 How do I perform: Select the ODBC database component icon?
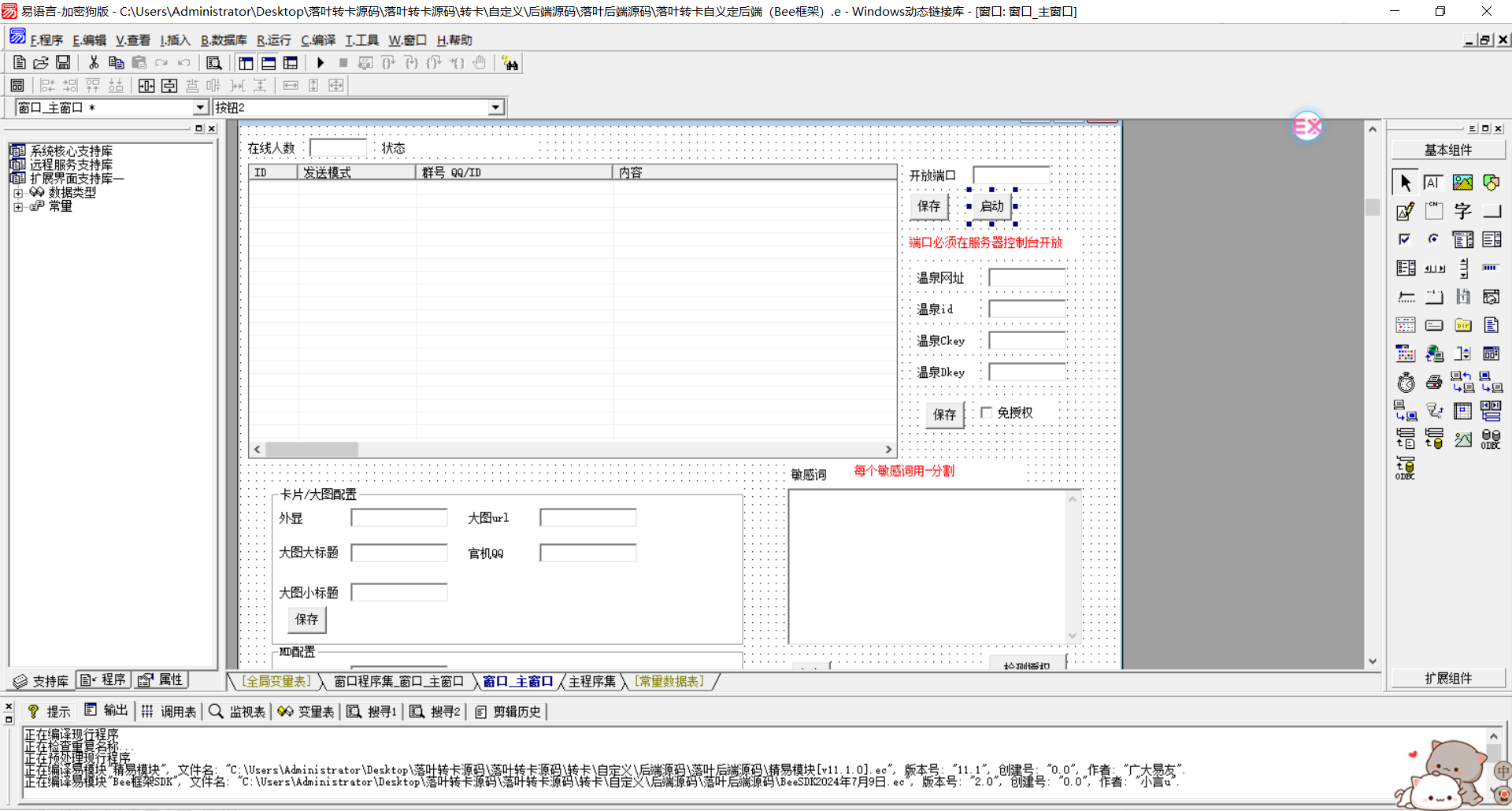click(1491, 439)
